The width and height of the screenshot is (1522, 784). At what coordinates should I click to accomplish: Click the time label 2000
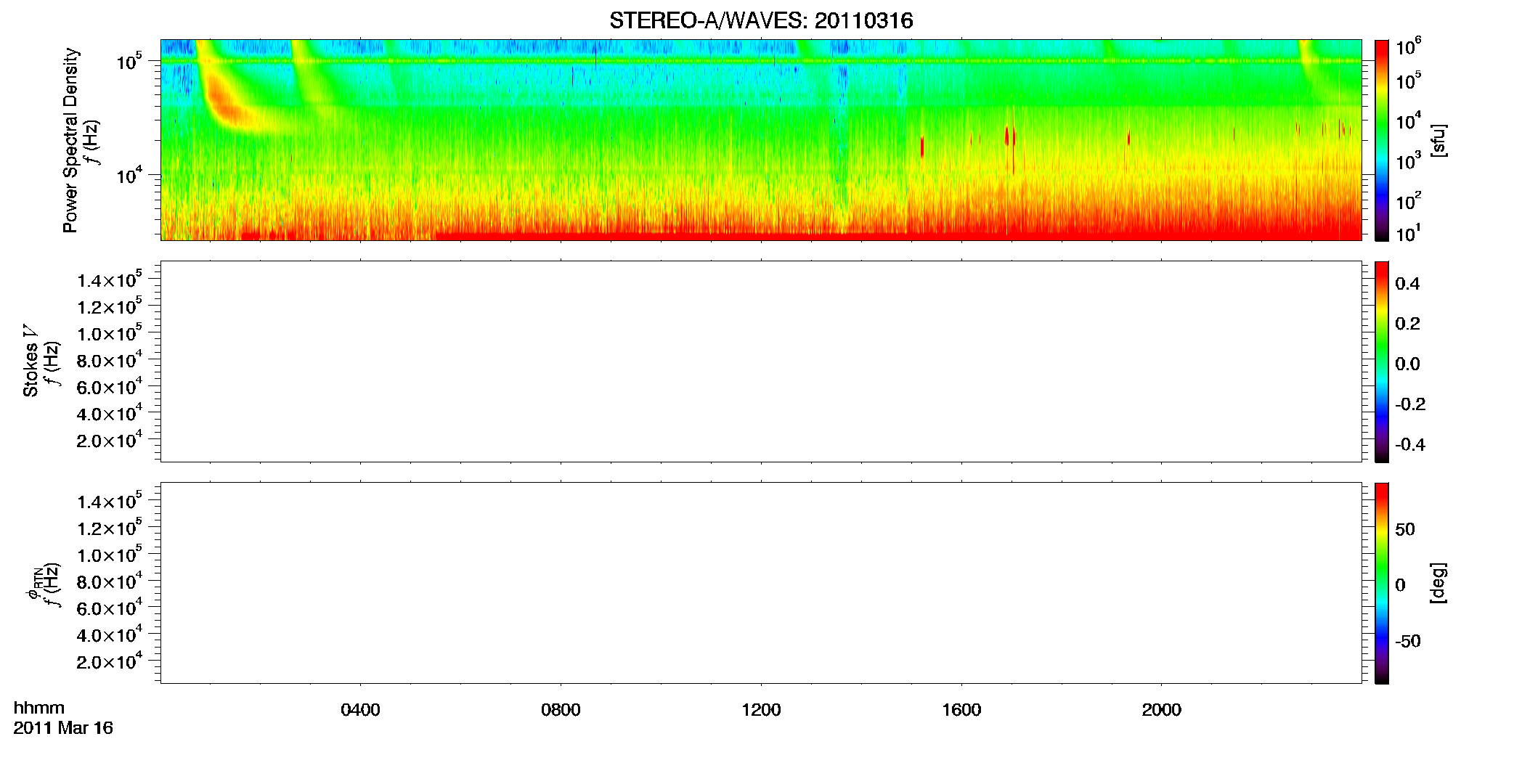pos(1161,710)
